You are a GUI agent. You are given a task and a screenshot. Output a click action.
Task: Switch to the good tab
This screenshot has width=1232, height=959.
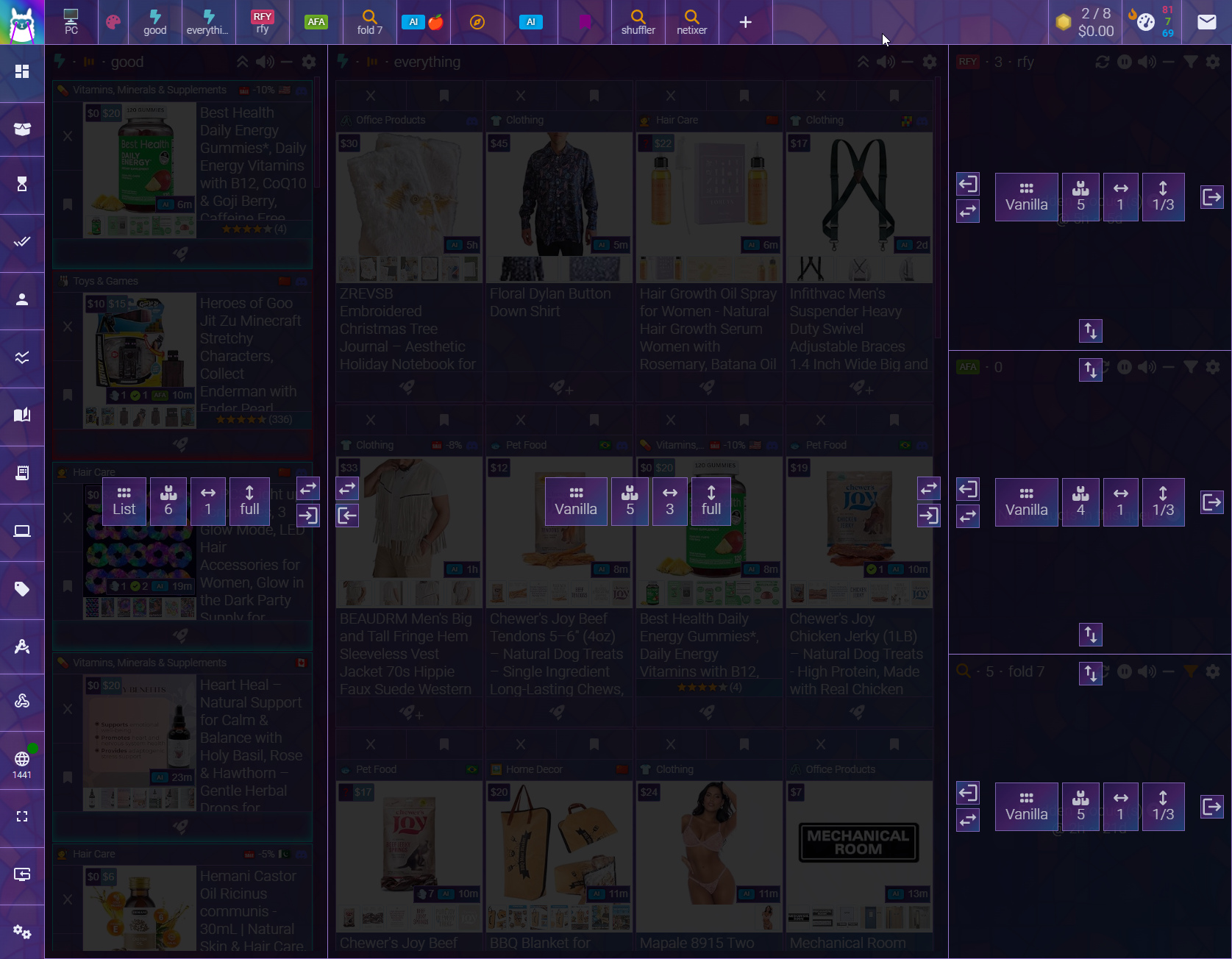(x=155, y=22)
